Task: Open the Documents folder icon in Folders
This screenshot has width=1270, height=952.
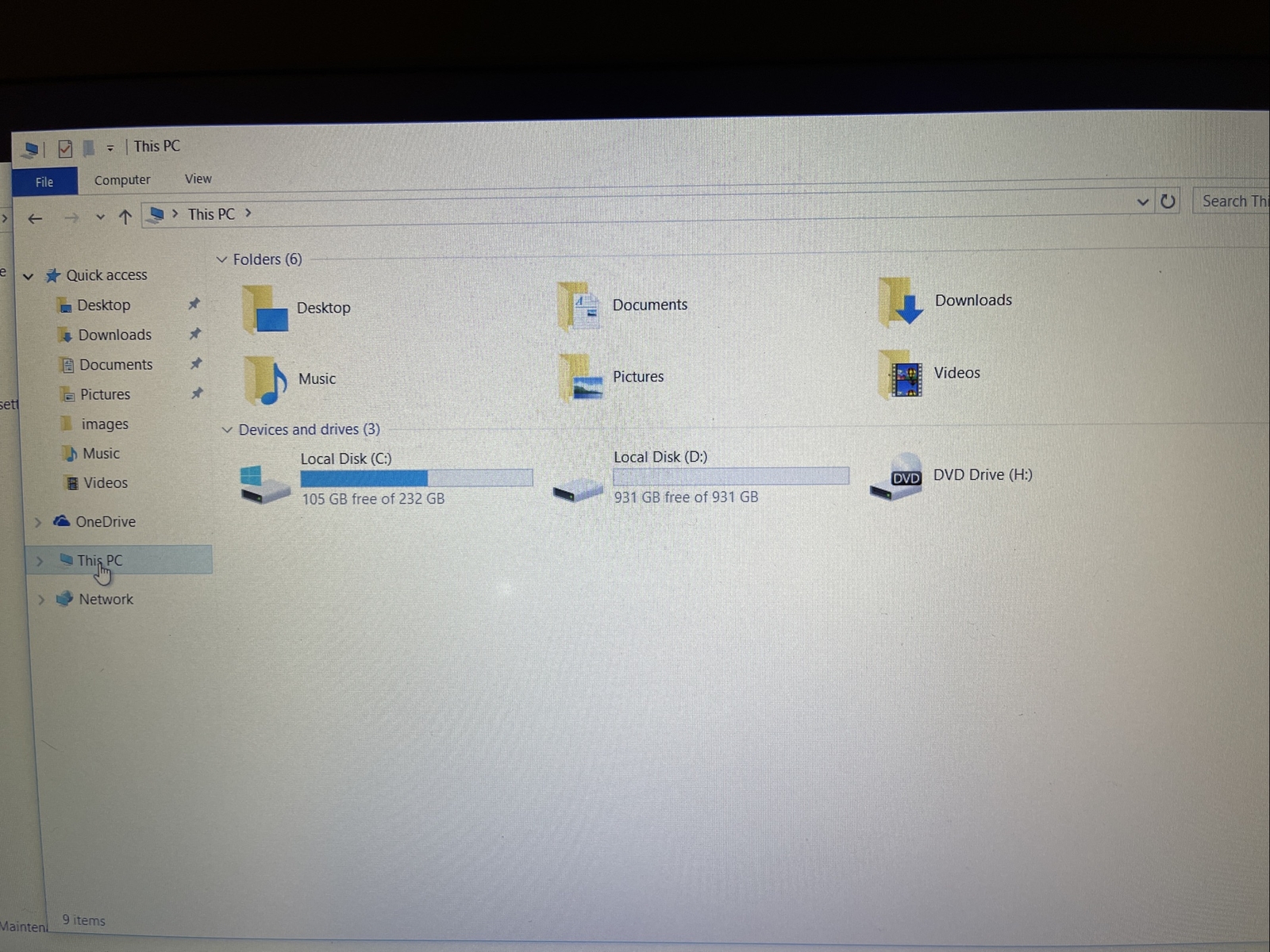Action: 579,305
